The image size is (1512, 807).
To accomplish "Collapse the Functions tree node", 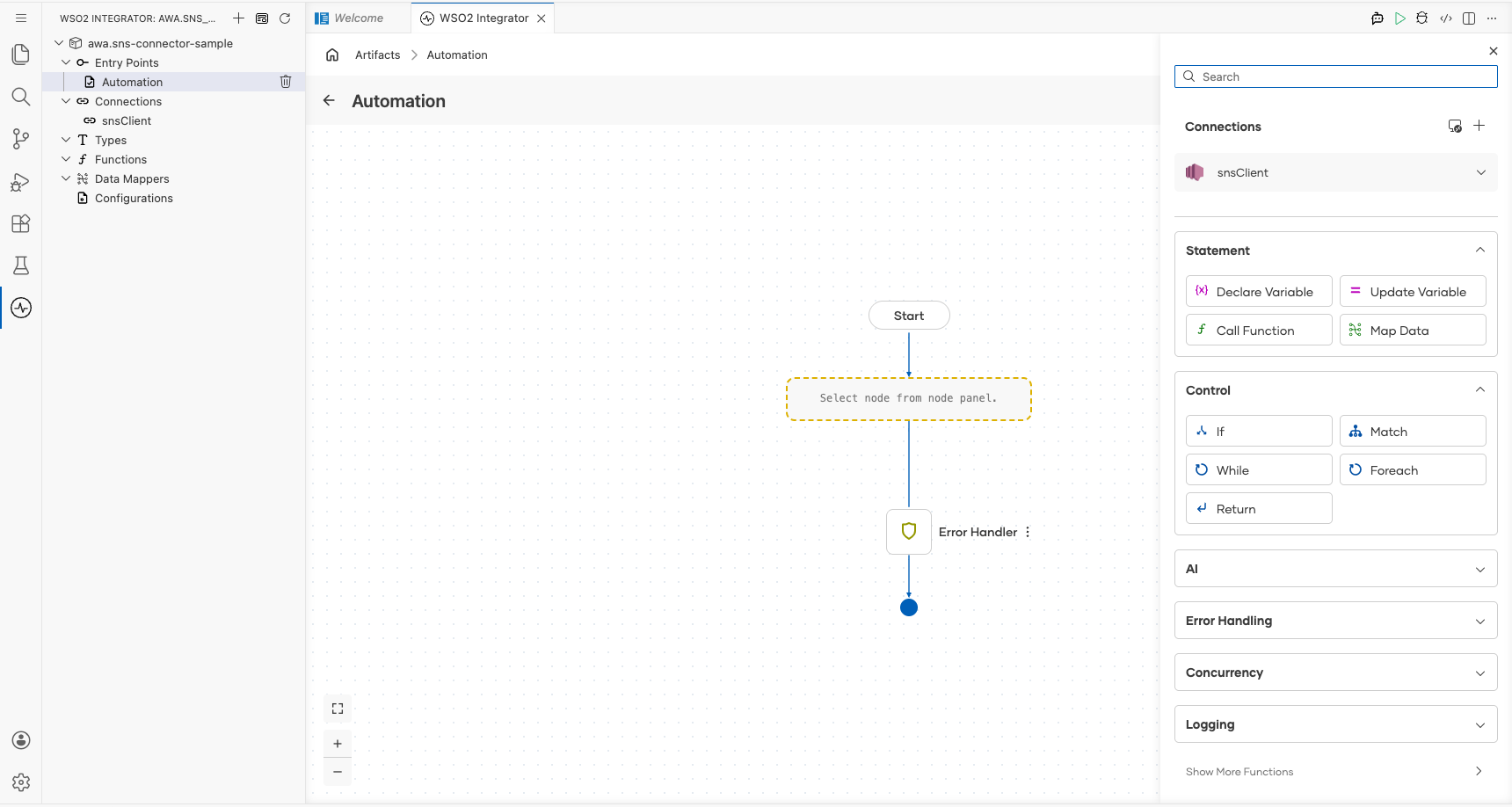I will [66, 159].
